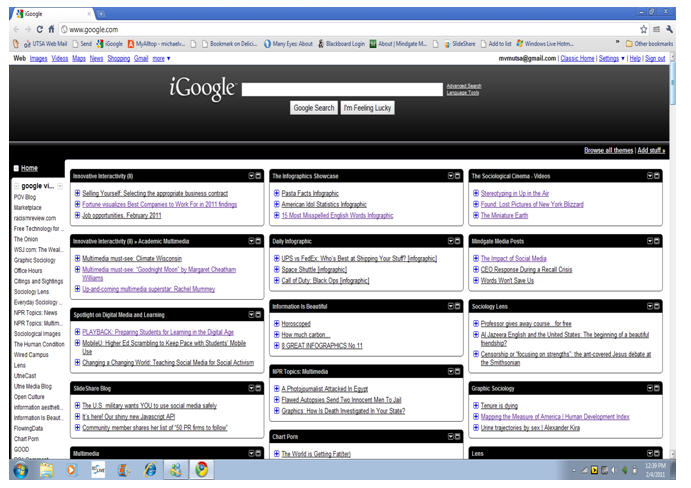Select The Onion in the sidebar
Image resolution: width=691 pixels, height=488 pixels.
click(x=26, y=239)
